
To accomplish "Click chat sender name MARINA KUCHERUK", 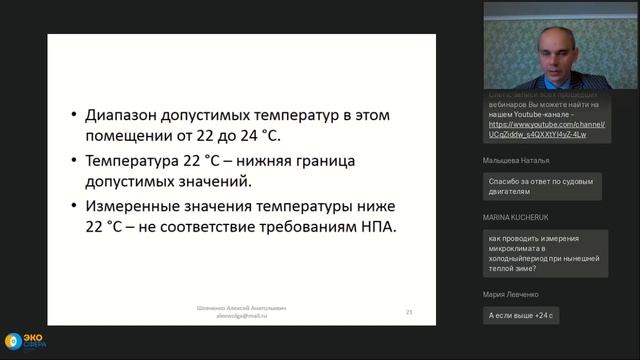I will point(516,218).
